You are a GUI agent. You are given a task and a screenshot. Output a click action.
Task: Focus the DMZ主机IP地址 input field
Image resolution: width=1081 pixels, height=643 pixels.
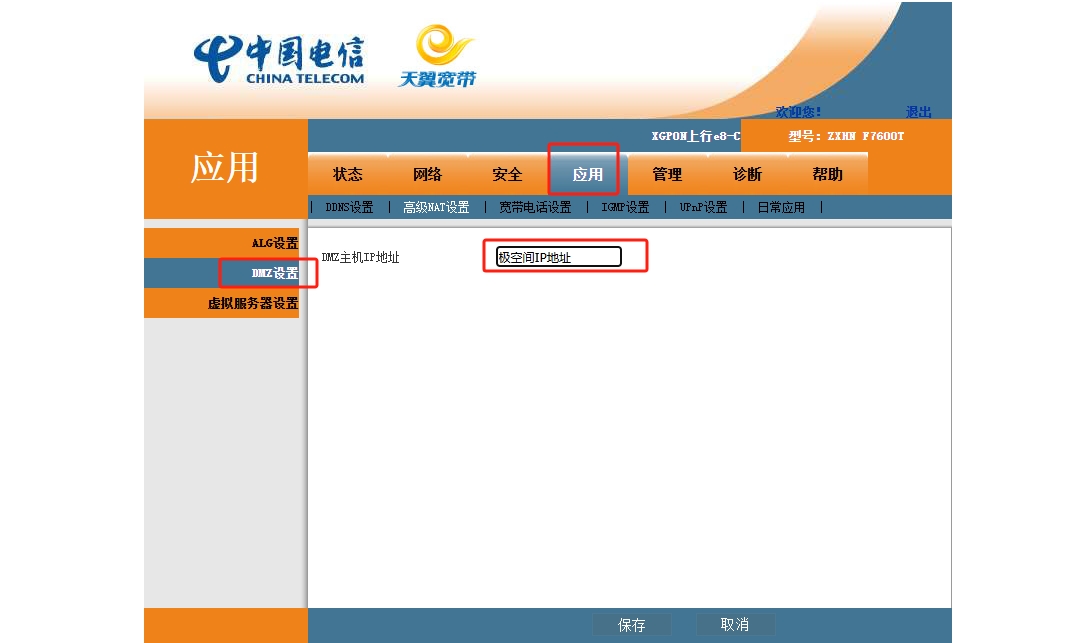coord(559,257)
